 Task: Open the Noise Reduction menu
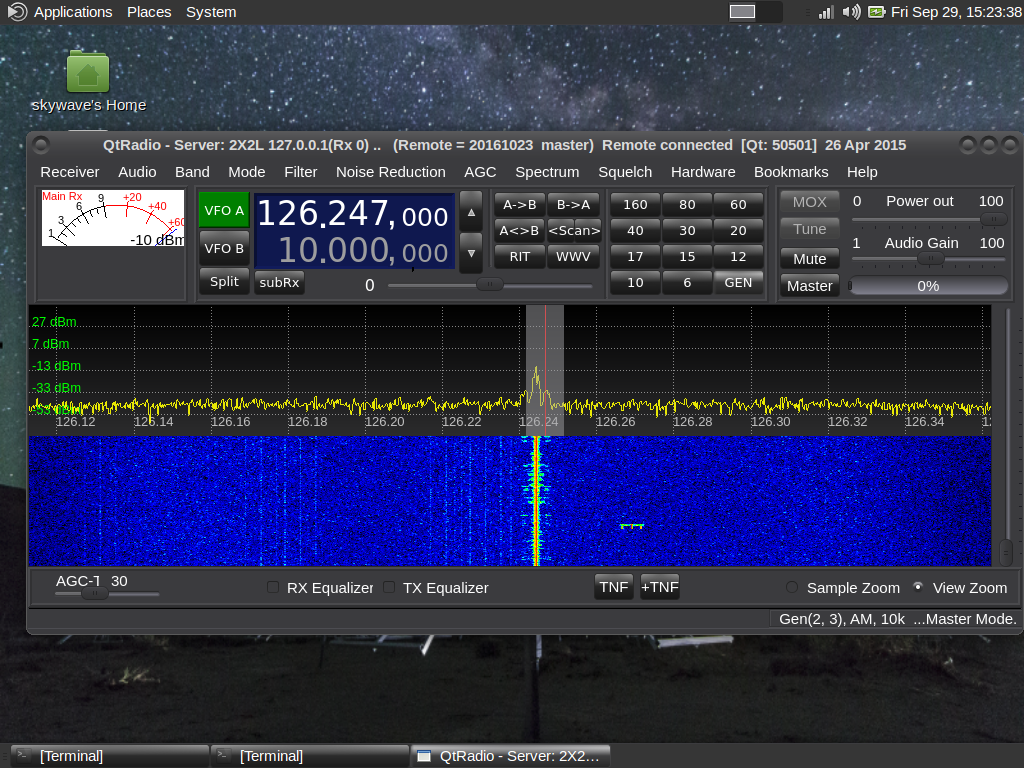pyautogui.click(x=391, y=172)
